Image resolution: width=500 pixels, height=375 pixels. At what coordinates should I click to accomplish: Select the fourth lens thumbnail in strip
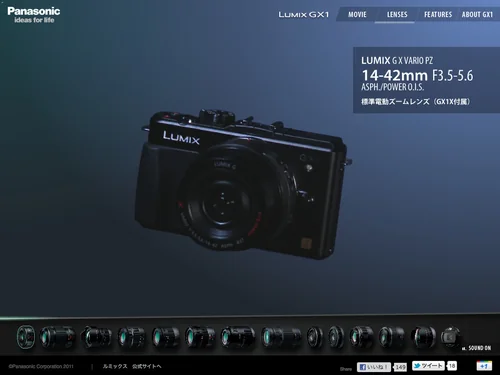pos(131,337)
